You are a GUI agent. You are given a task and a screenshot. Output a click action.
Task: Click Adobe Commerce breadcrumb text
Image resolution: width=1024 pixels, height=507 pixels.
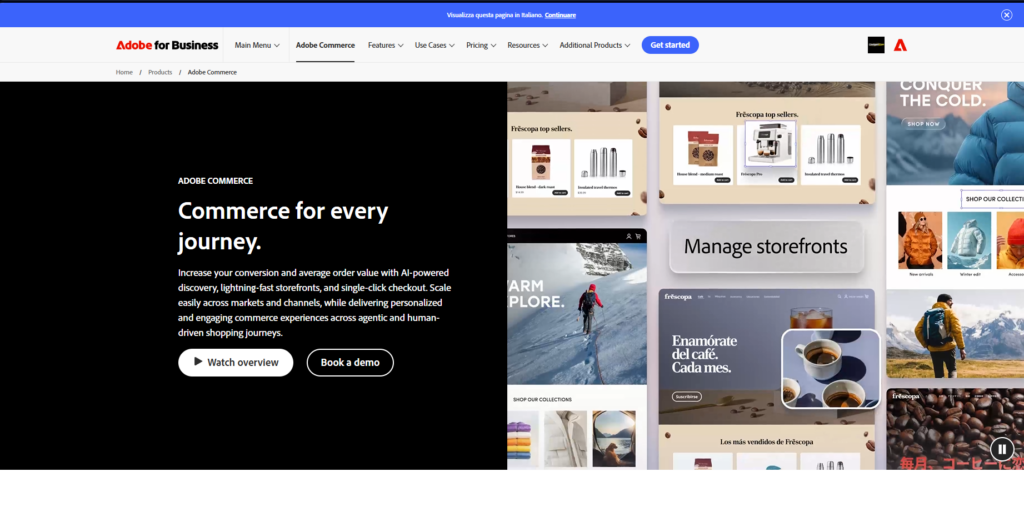pos(212,72)
